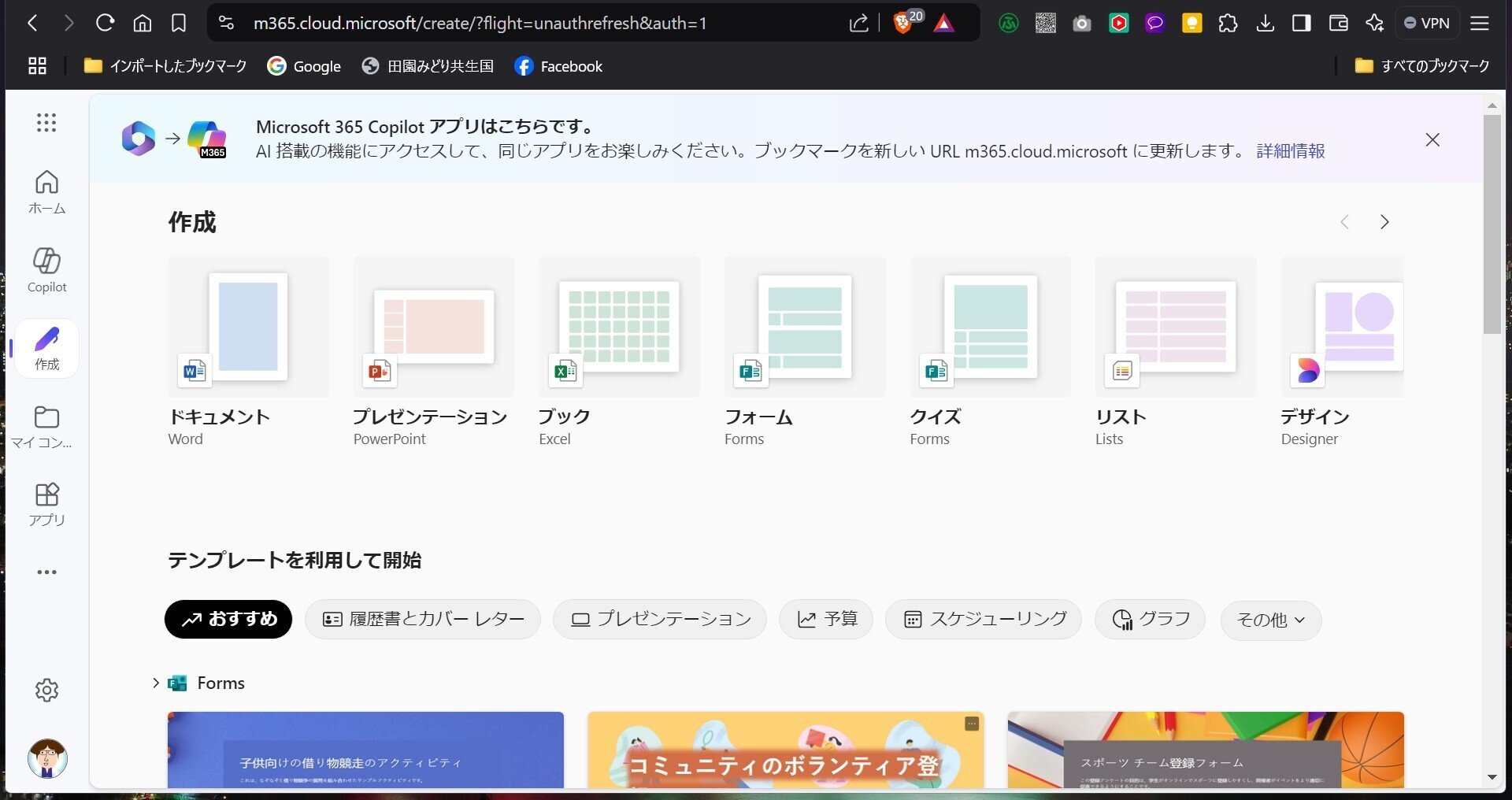Open site settings icon in address bar
The width and height of the screenshot is (1512, 800).
click(226, 24)
